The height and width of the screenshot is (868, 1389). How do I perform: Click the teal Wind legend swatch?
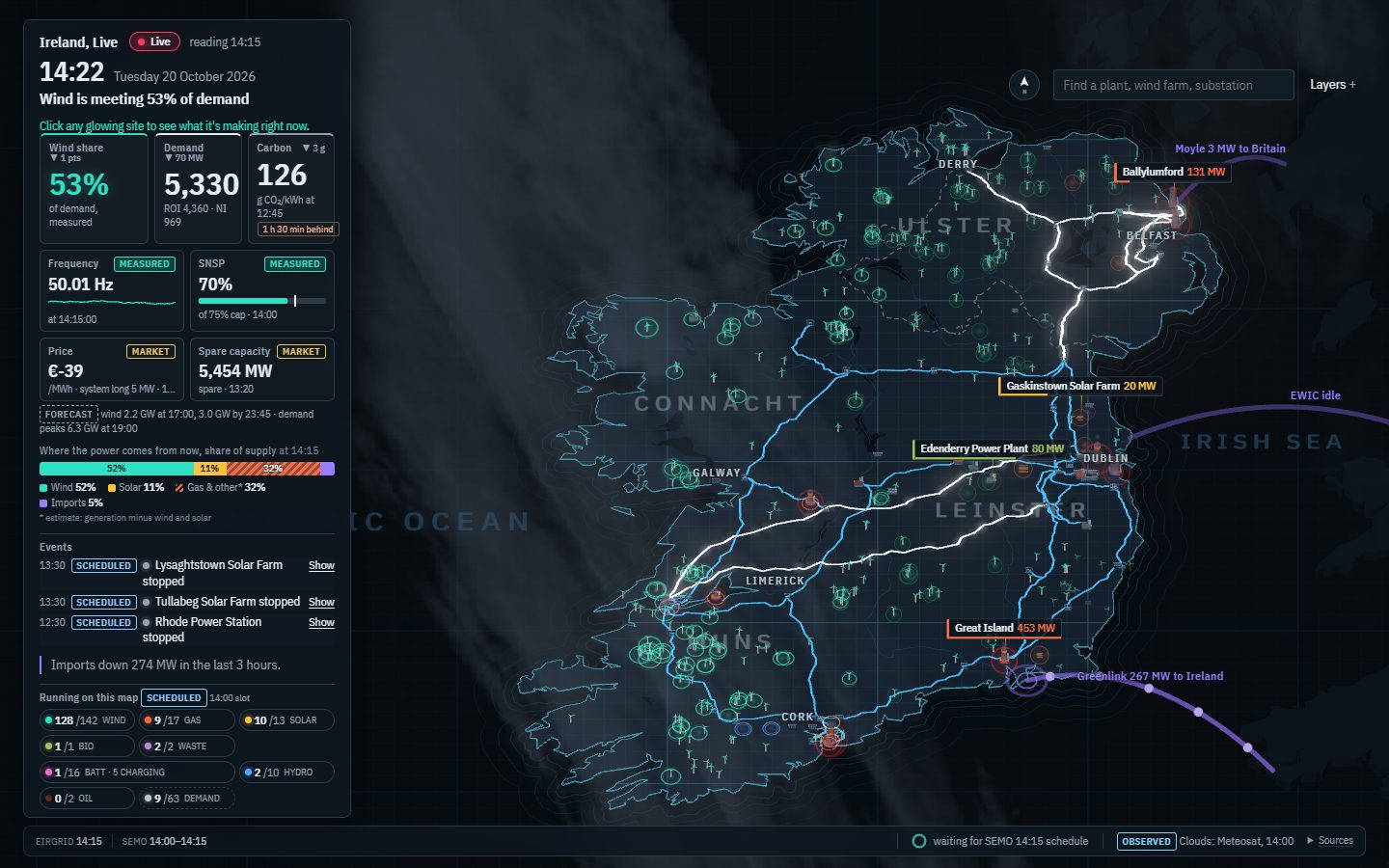43,488
